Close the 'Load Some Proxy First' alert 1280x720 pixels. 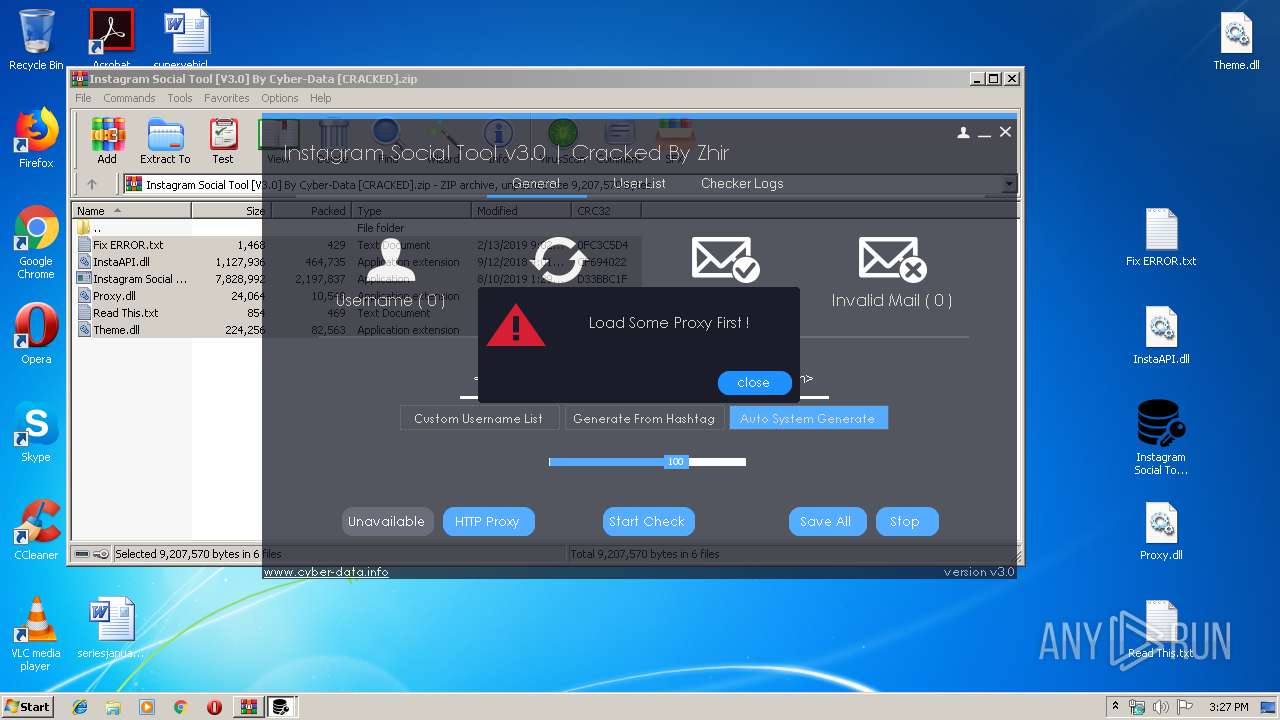click(754, 383)
